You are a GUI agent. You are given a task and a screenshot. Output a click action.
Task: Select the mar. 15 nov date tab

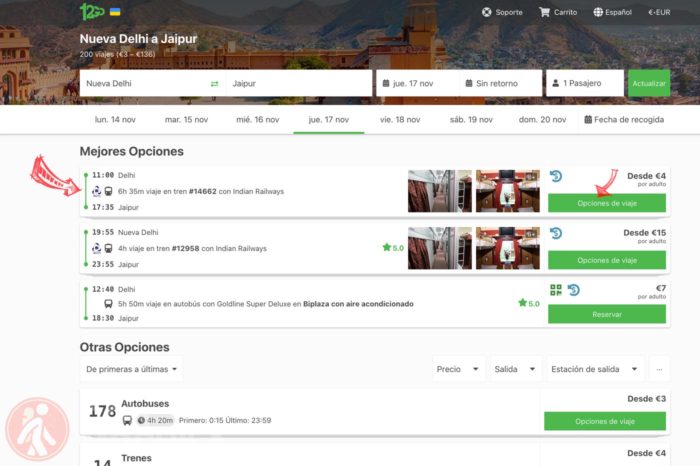point(187,120)
